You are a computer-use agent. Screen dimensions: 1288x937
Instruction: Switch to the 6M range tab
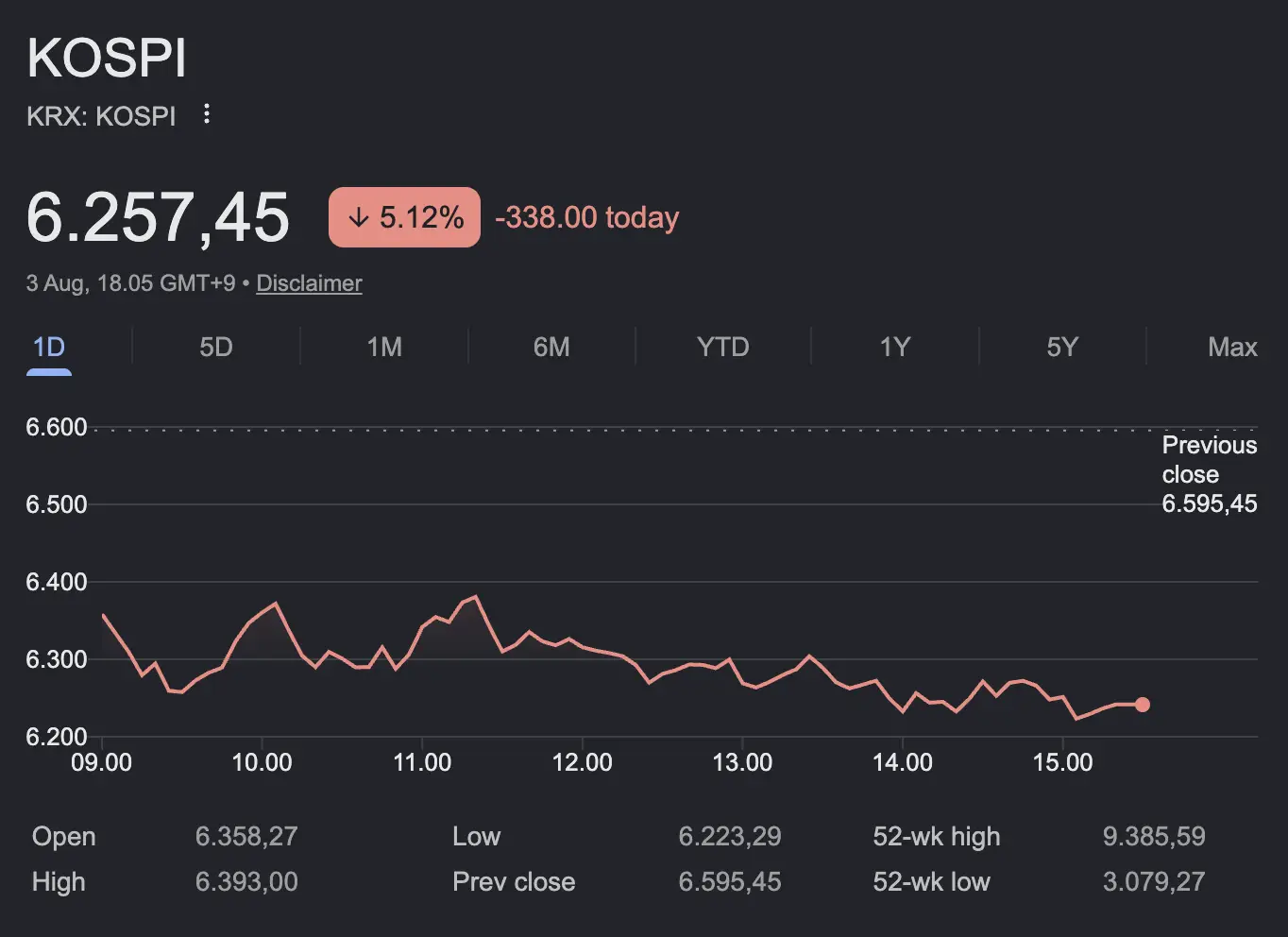coord(551,348)
